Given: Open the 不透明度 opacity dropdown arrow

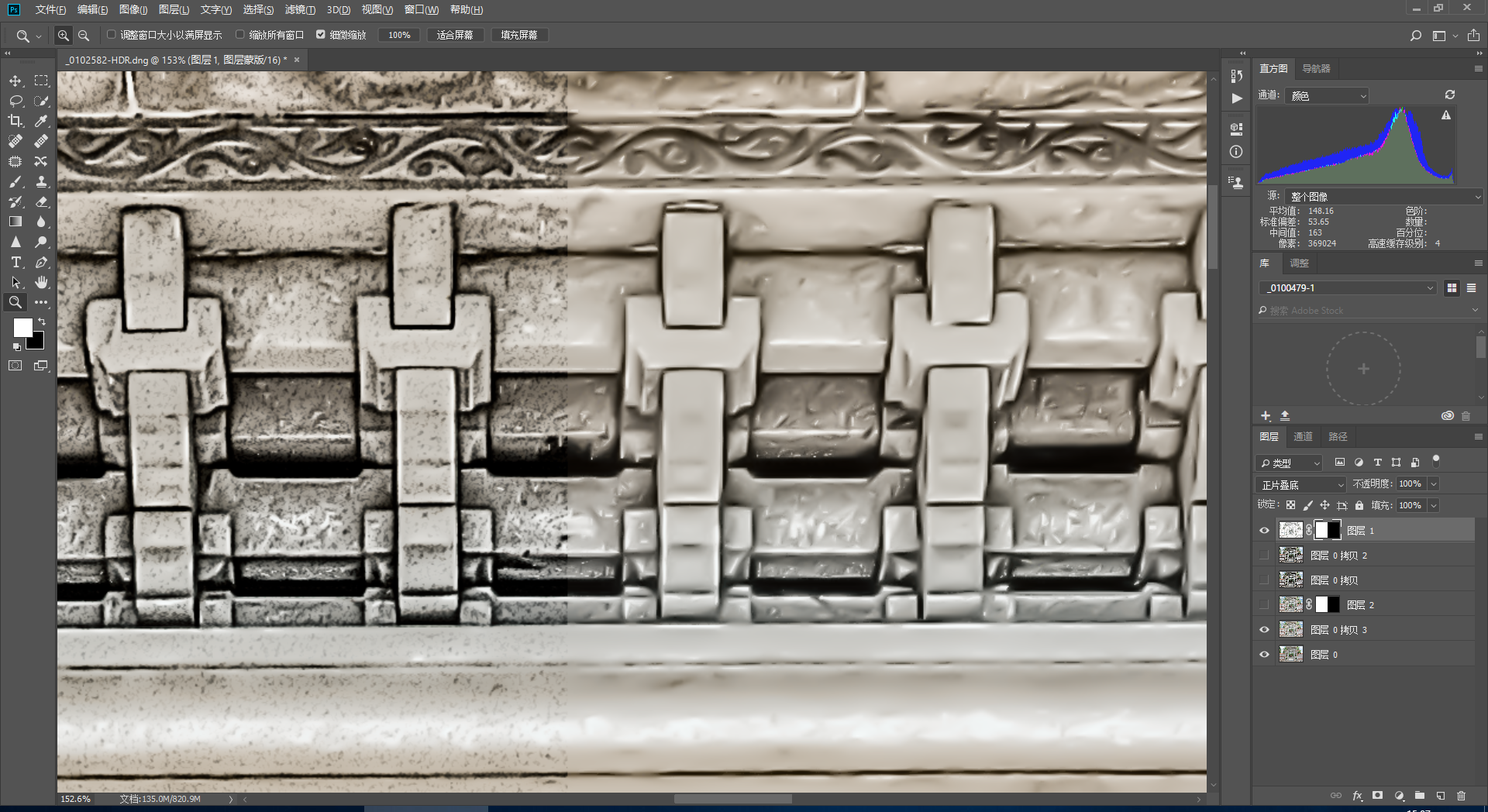Looking at the screenshot, I should point(1434,484).
